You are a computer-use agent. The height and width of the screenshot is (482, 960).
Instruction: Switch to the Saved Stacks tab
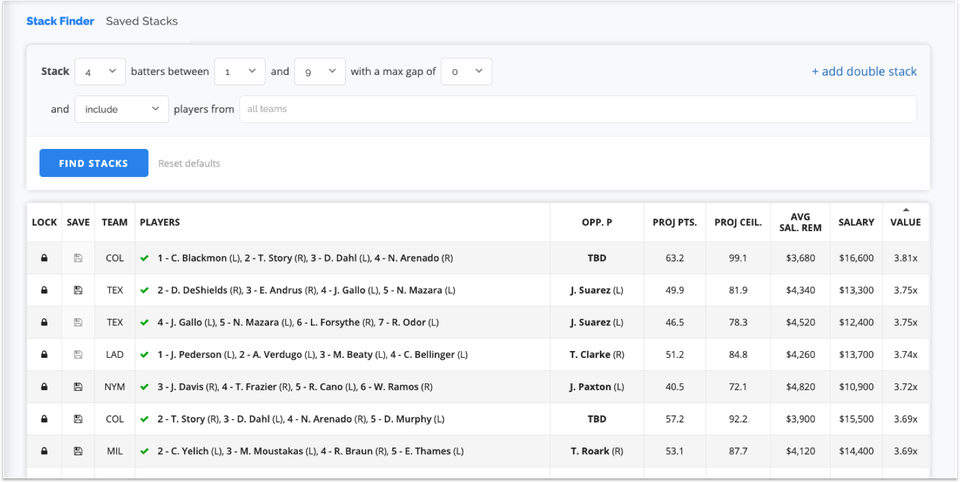coord(141,21)
